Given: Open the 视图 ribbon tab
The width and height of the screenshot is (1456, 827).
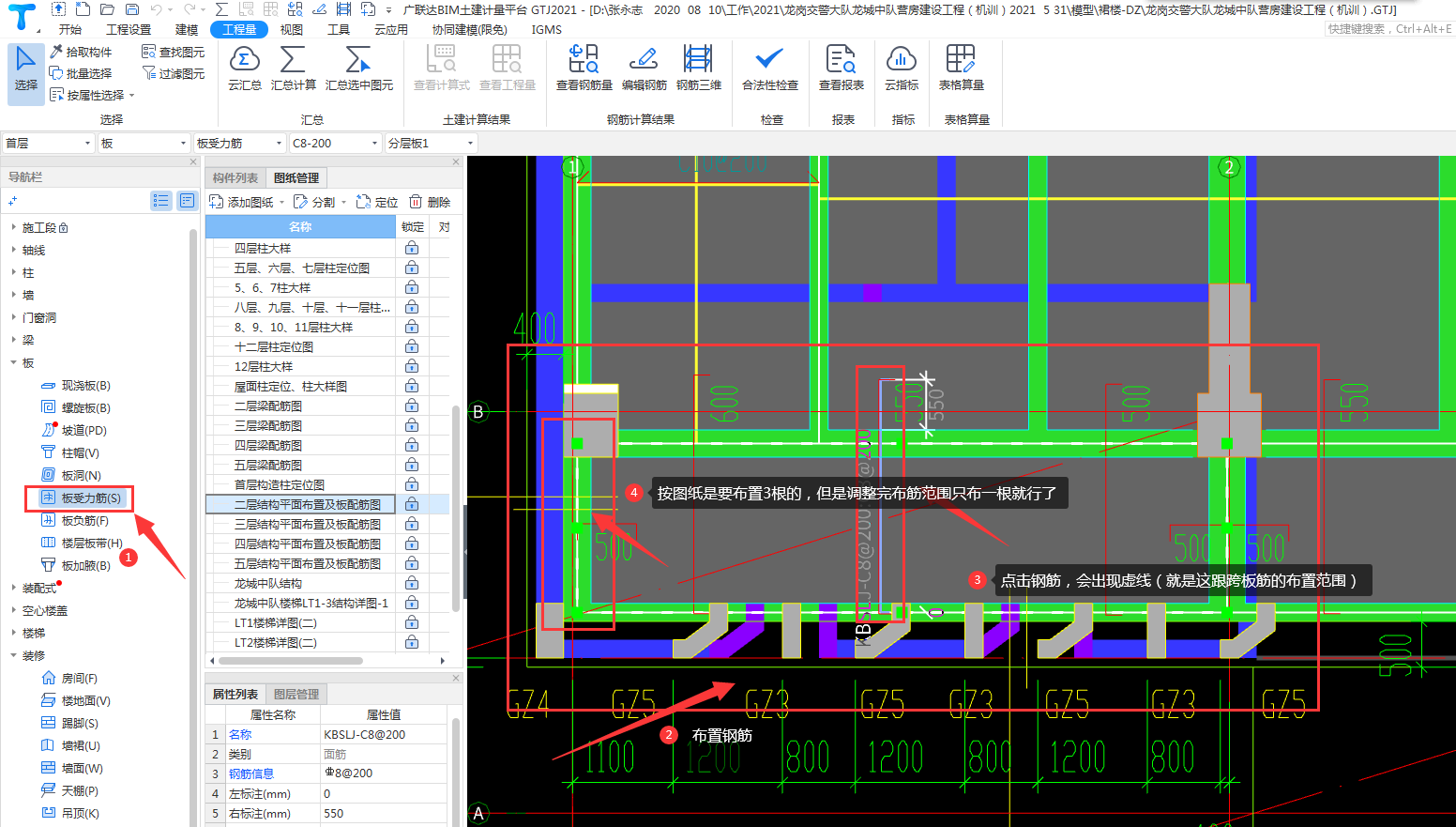Looking at the screenshot, I should coord(292,29).
